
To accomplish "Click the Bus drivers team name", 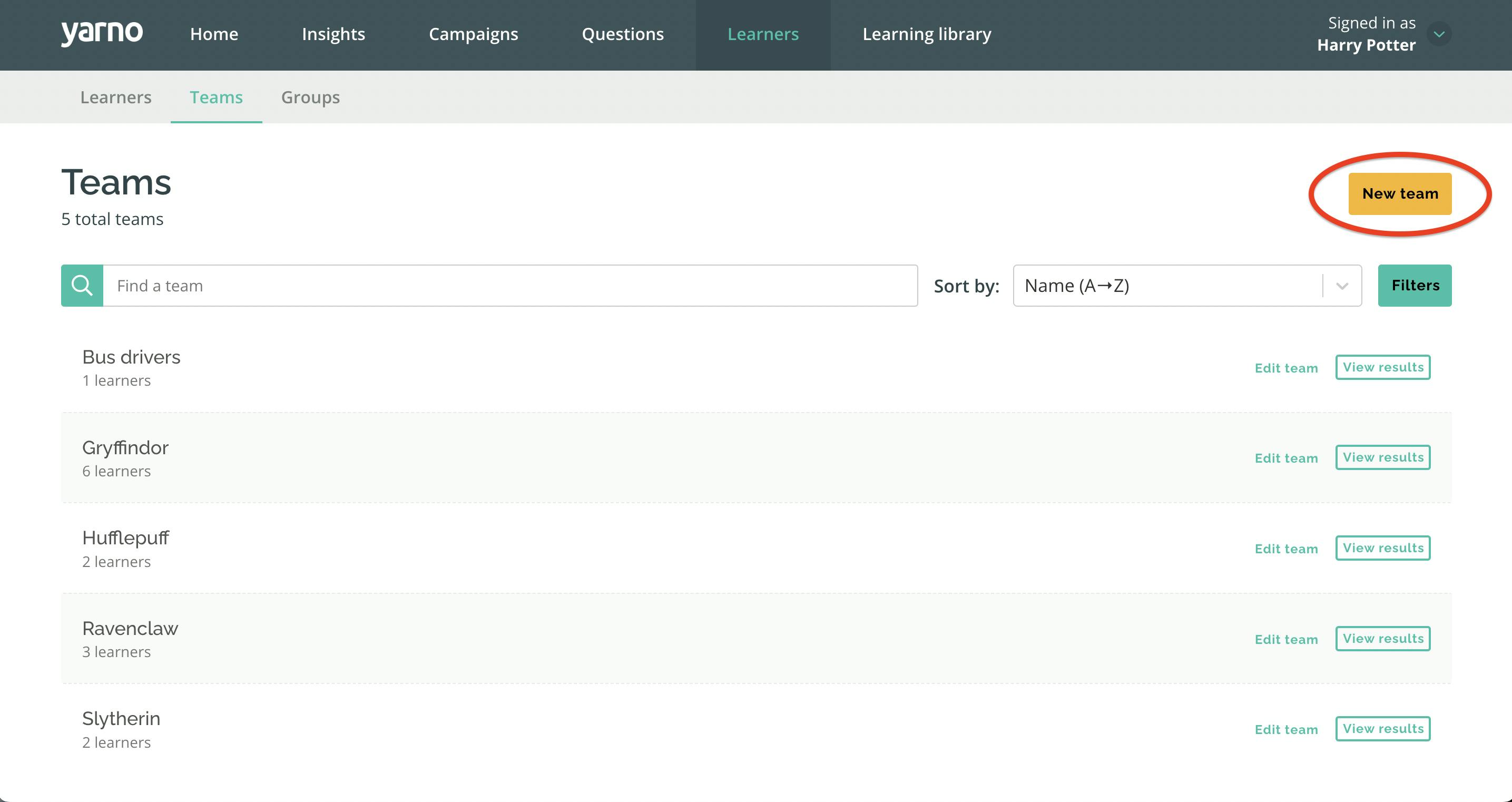I will click(131, 357).
